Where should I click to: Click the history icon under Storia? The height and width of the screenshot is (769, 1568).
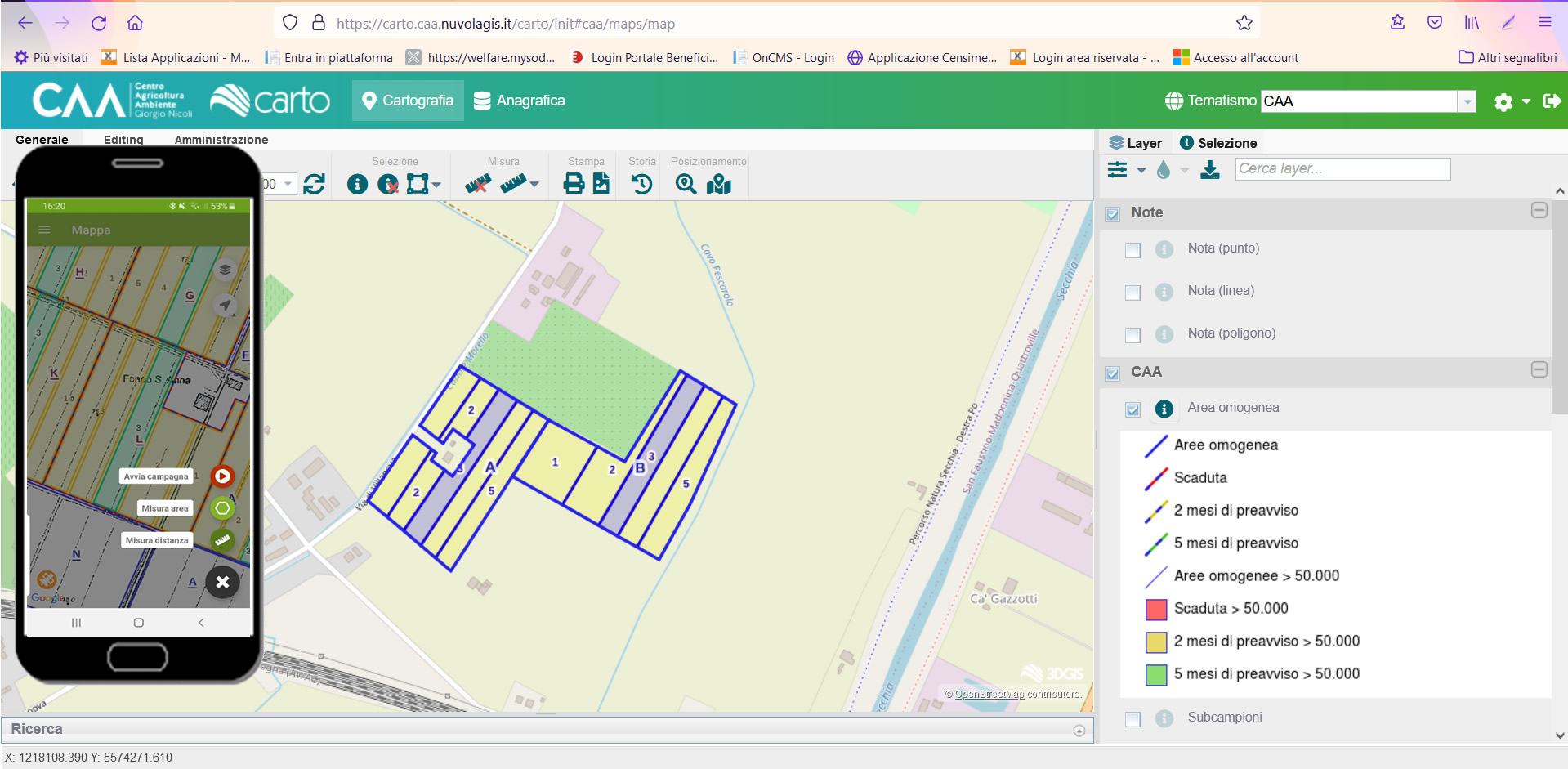[641, 184]
